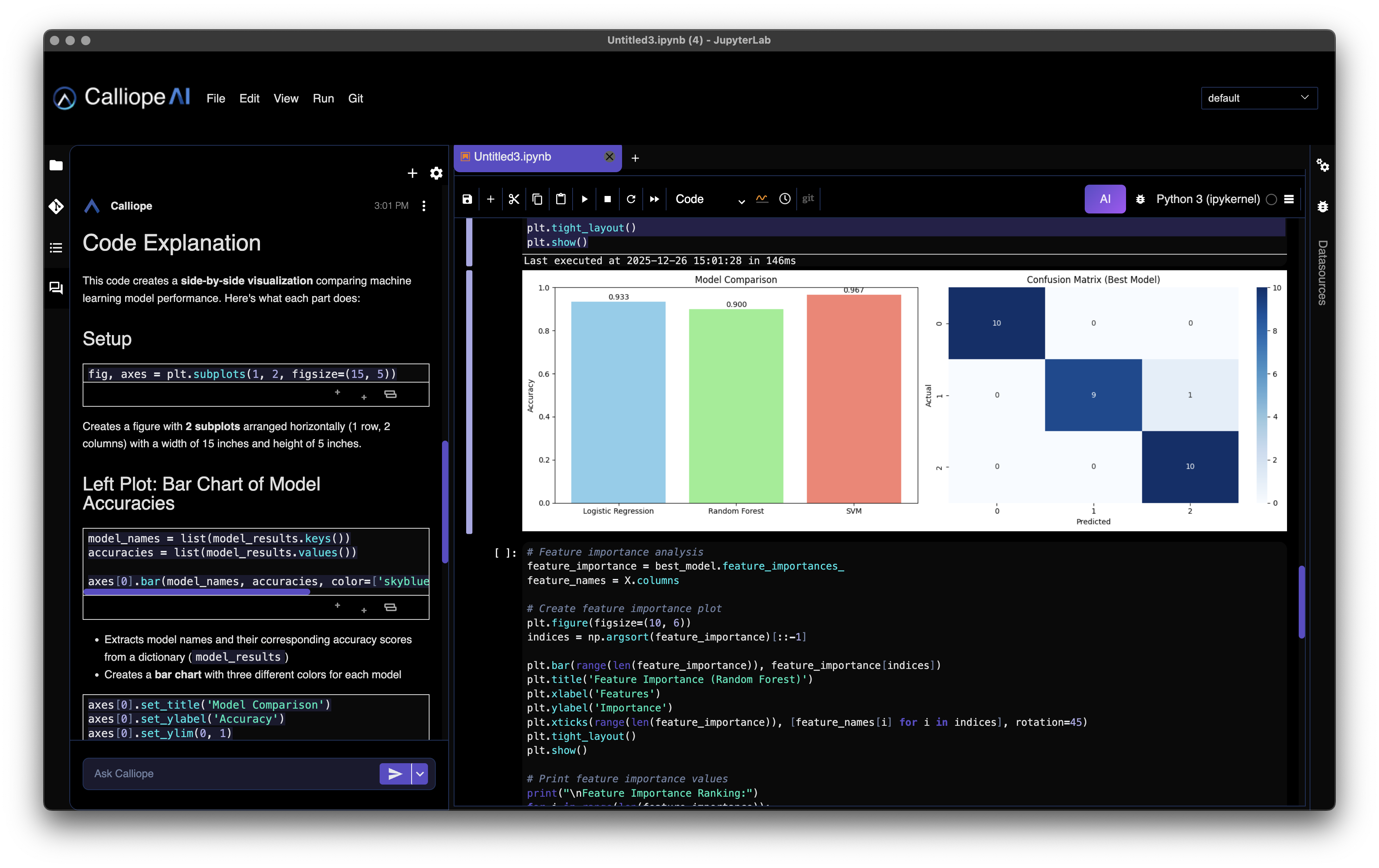Open the Run menu
1379x868 pixels.
(324, 98)
